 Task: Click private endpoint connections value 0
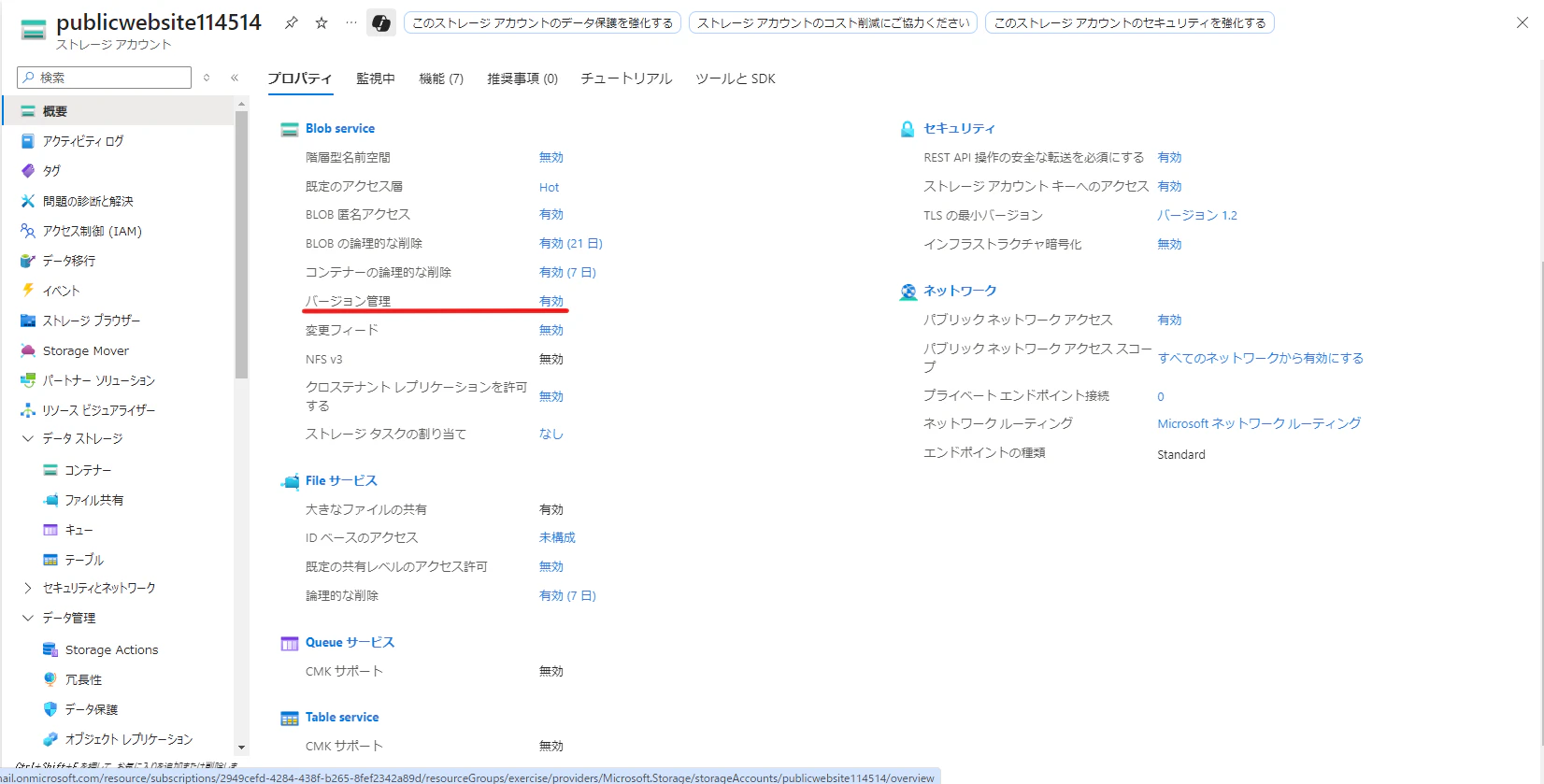[x=1161, y=396]
